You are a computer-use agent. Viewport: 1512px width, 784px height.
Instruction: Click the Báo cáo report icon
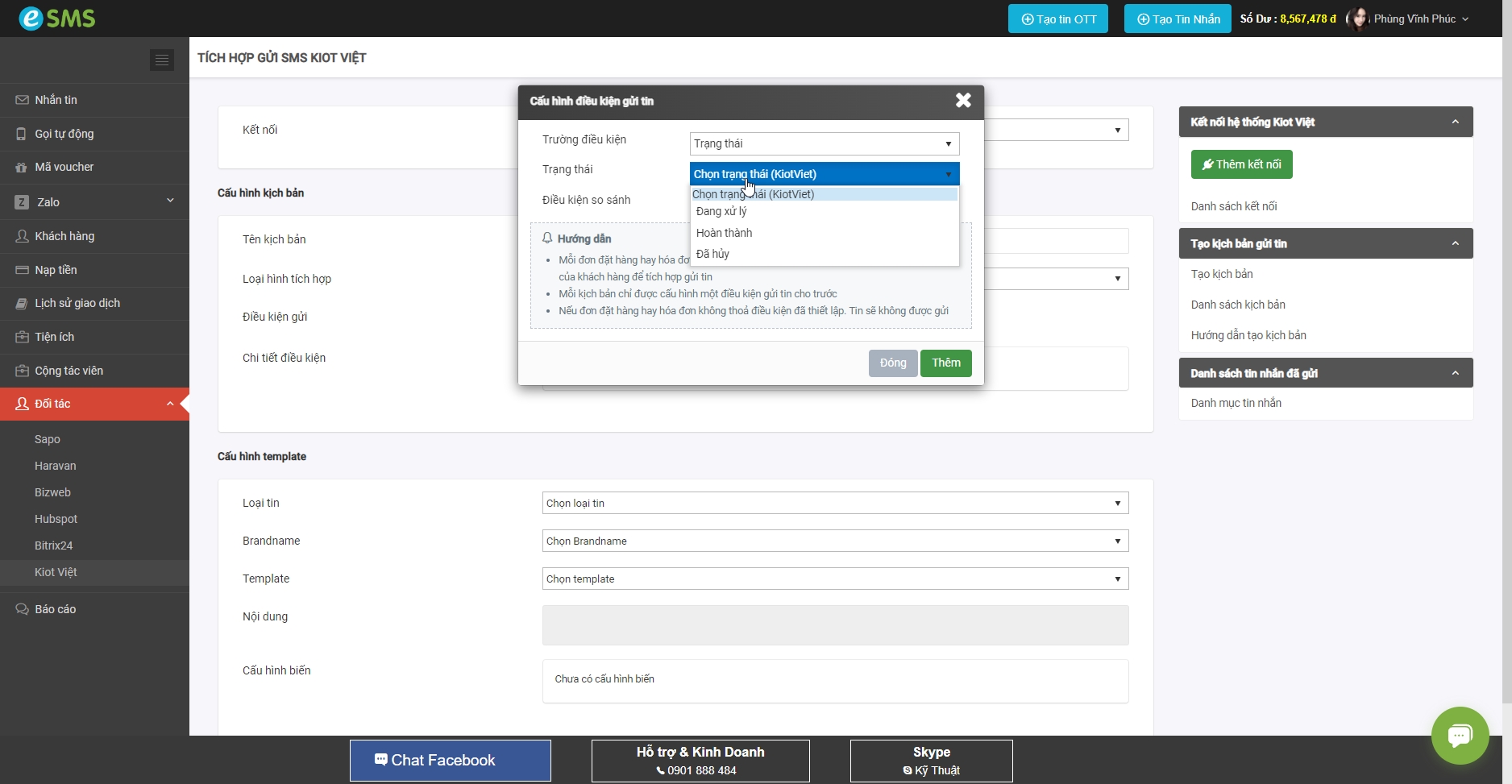22,609
